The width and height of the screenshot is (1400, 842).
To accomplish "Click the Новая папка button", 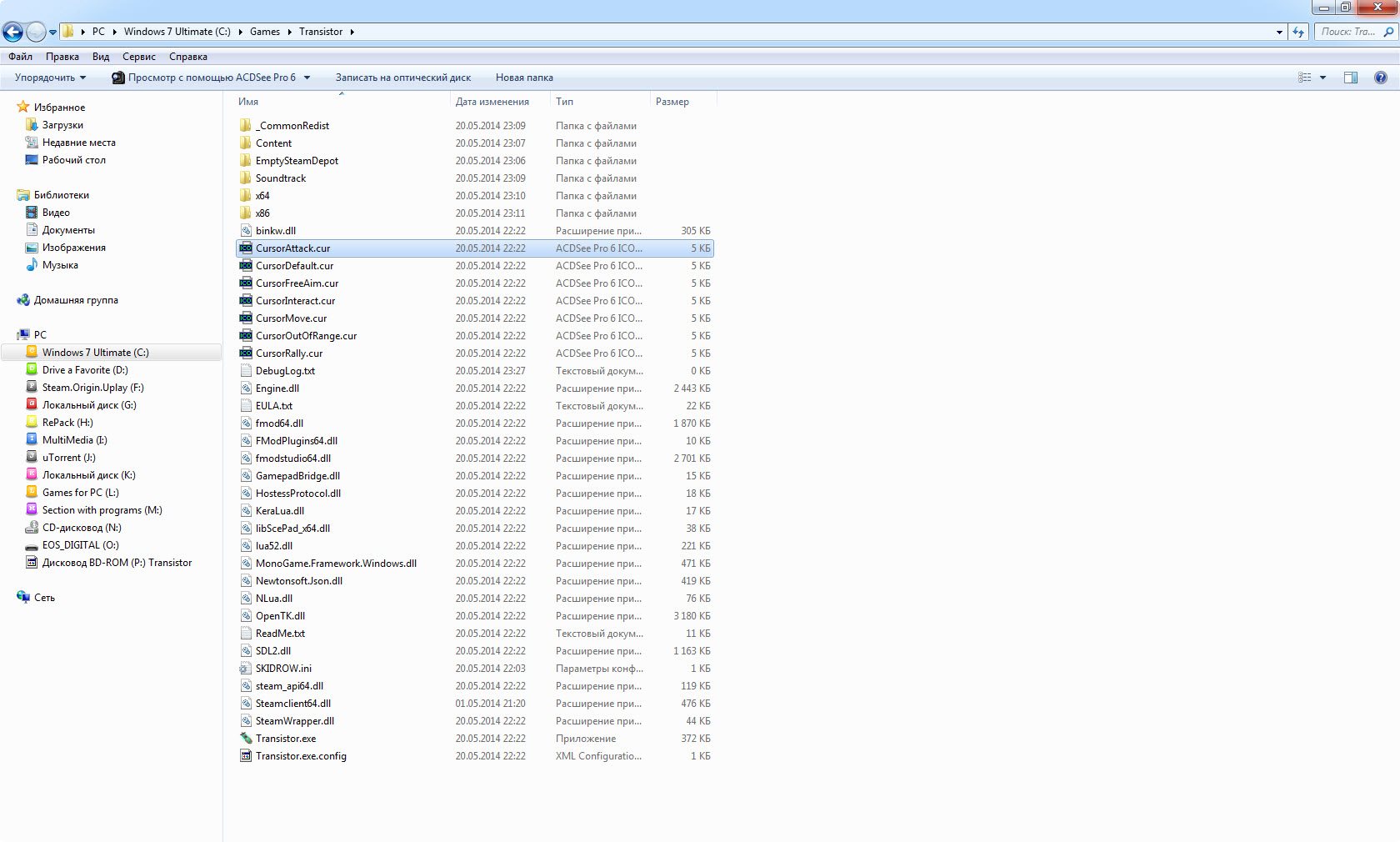I will (524, 78).
